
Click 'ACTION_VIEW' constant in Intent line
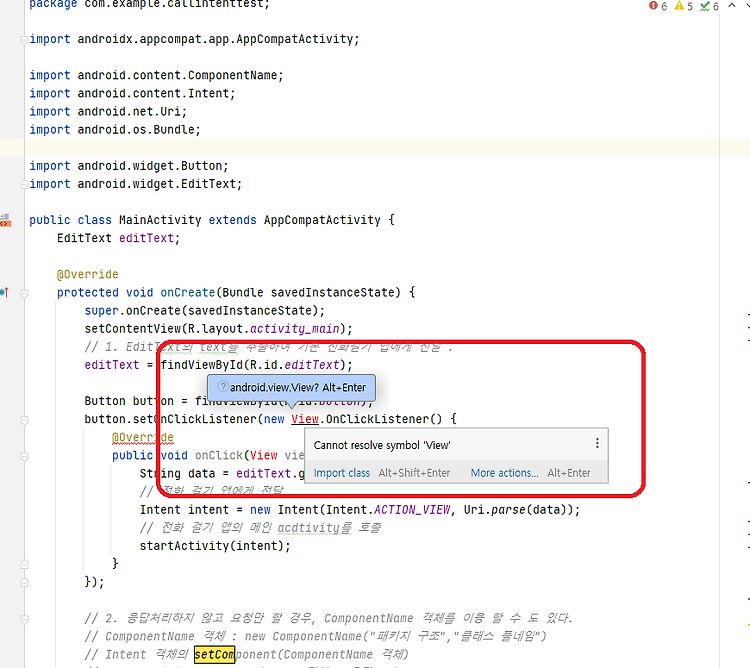[412, 510]
